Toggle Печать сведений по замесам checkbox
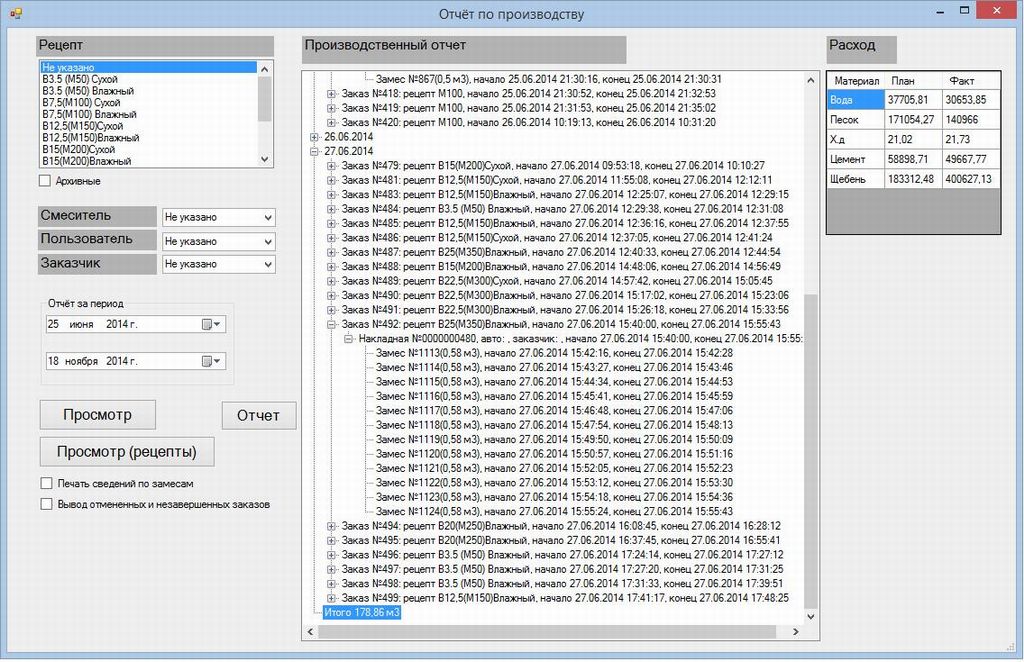This screenshot has width=1024, height=662. coord(46,484)
